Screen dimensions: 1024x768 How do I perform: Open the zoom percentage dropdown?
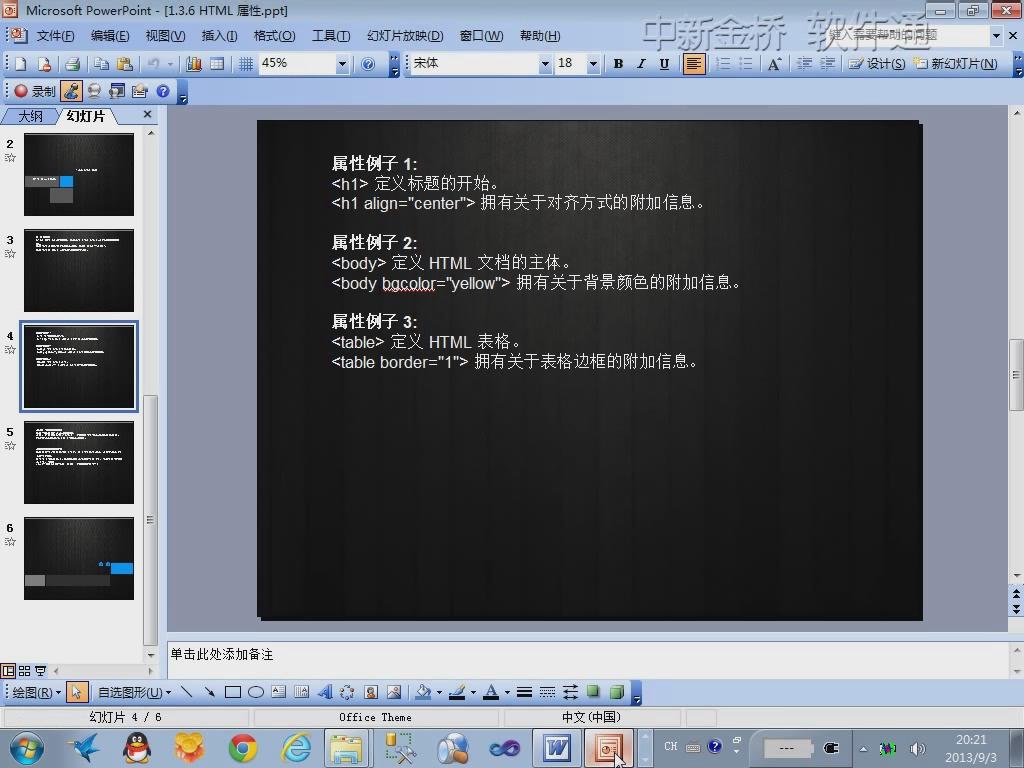pos(342,63)
